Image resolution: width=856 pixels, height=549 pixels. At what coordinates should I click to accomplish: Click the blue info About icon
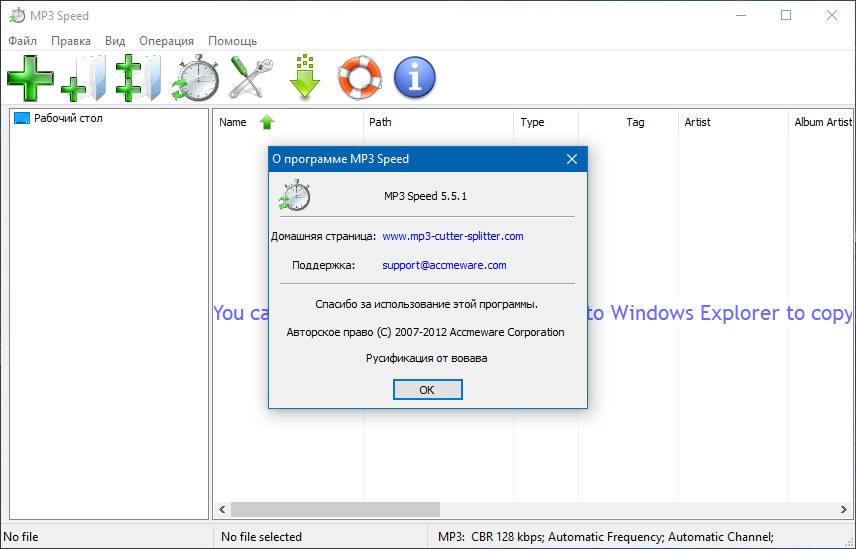pos(415,78)
